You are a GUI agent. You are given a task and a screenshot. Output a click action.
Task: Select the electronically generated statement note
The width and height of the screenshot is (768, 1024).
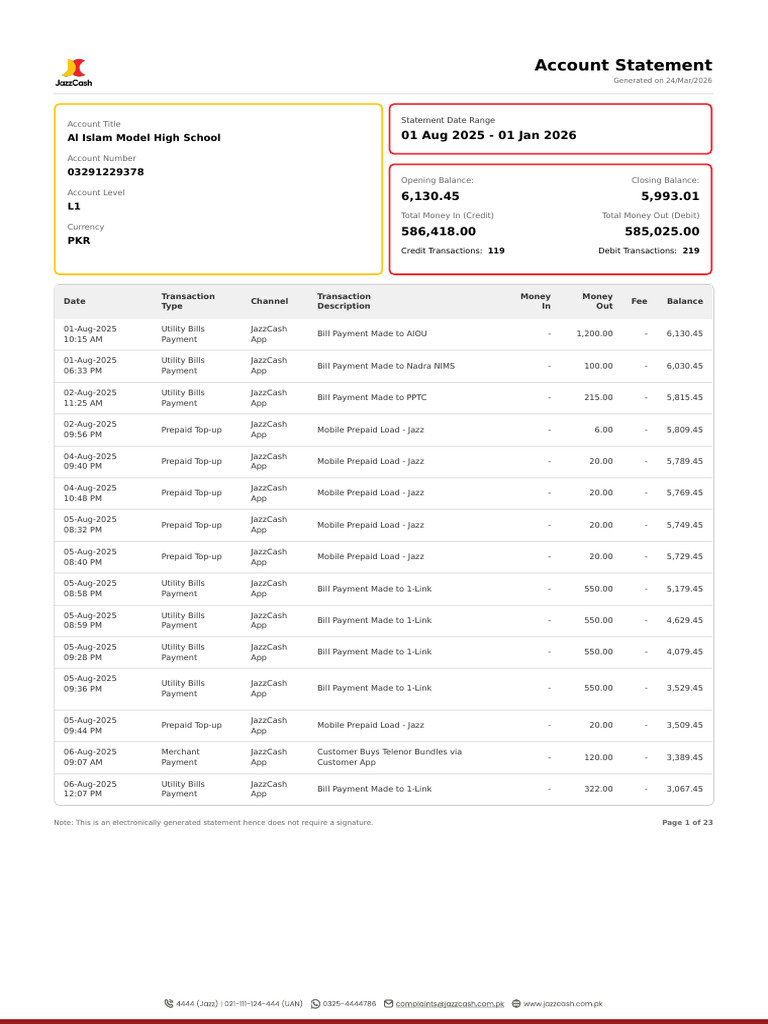click(214, 822)
